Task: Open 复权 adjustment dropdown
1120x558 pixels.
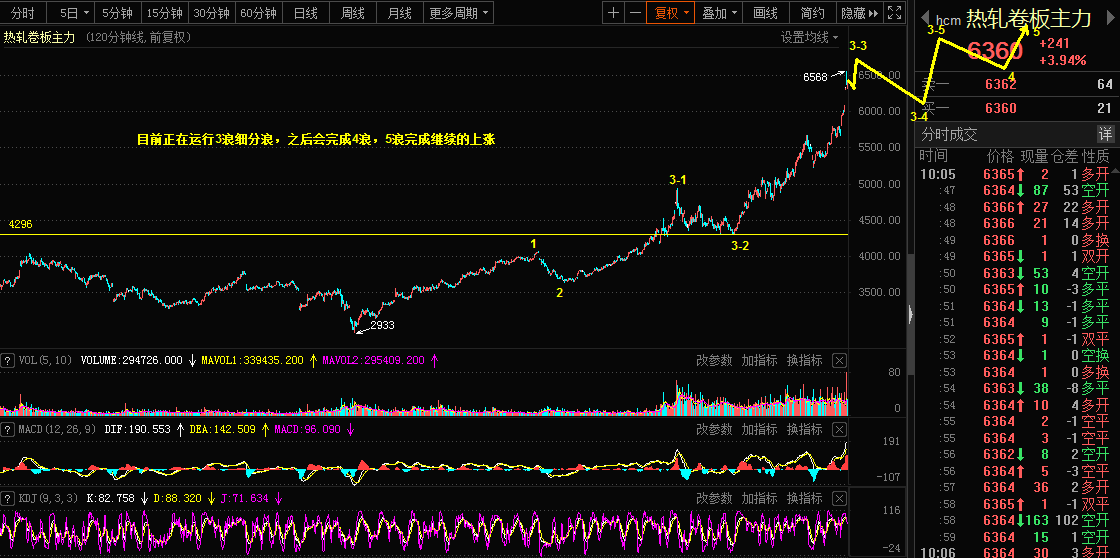Action: coord(670,12)
